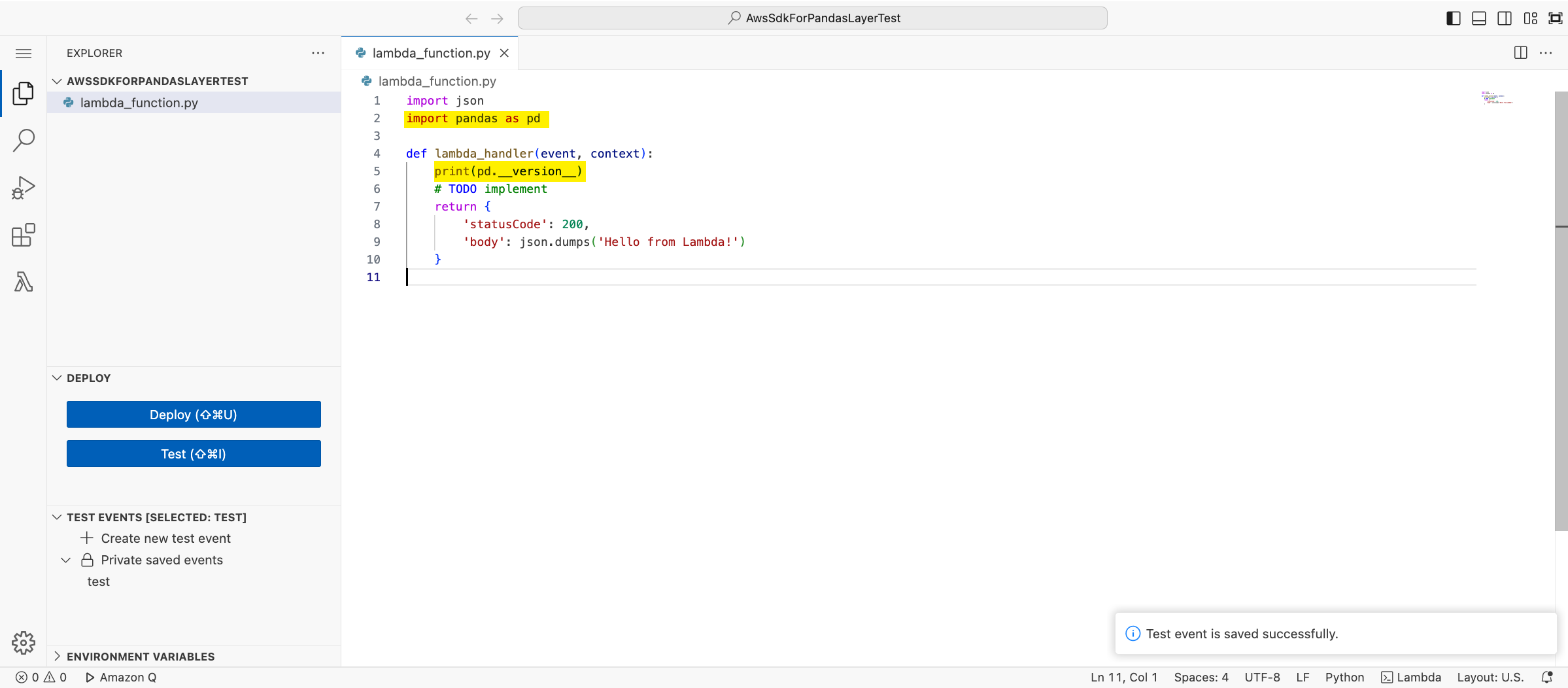Image resolution: width=1568 pixels, height=688 pixels.
Task: Click the Lambda status bar item
Action: [x=1411, y=678]
